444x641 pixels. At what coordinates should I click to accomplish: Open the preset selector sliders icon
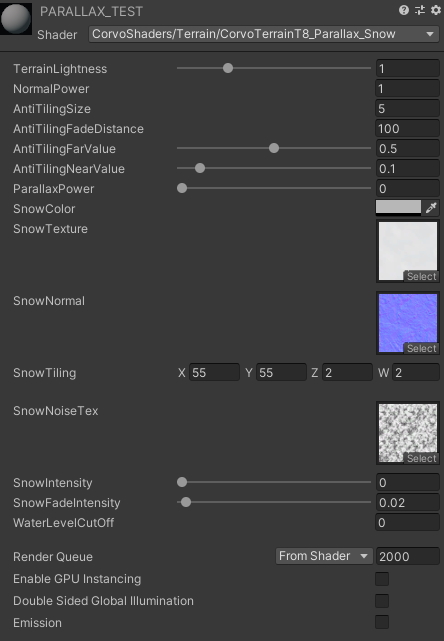[x=420, y=10]
